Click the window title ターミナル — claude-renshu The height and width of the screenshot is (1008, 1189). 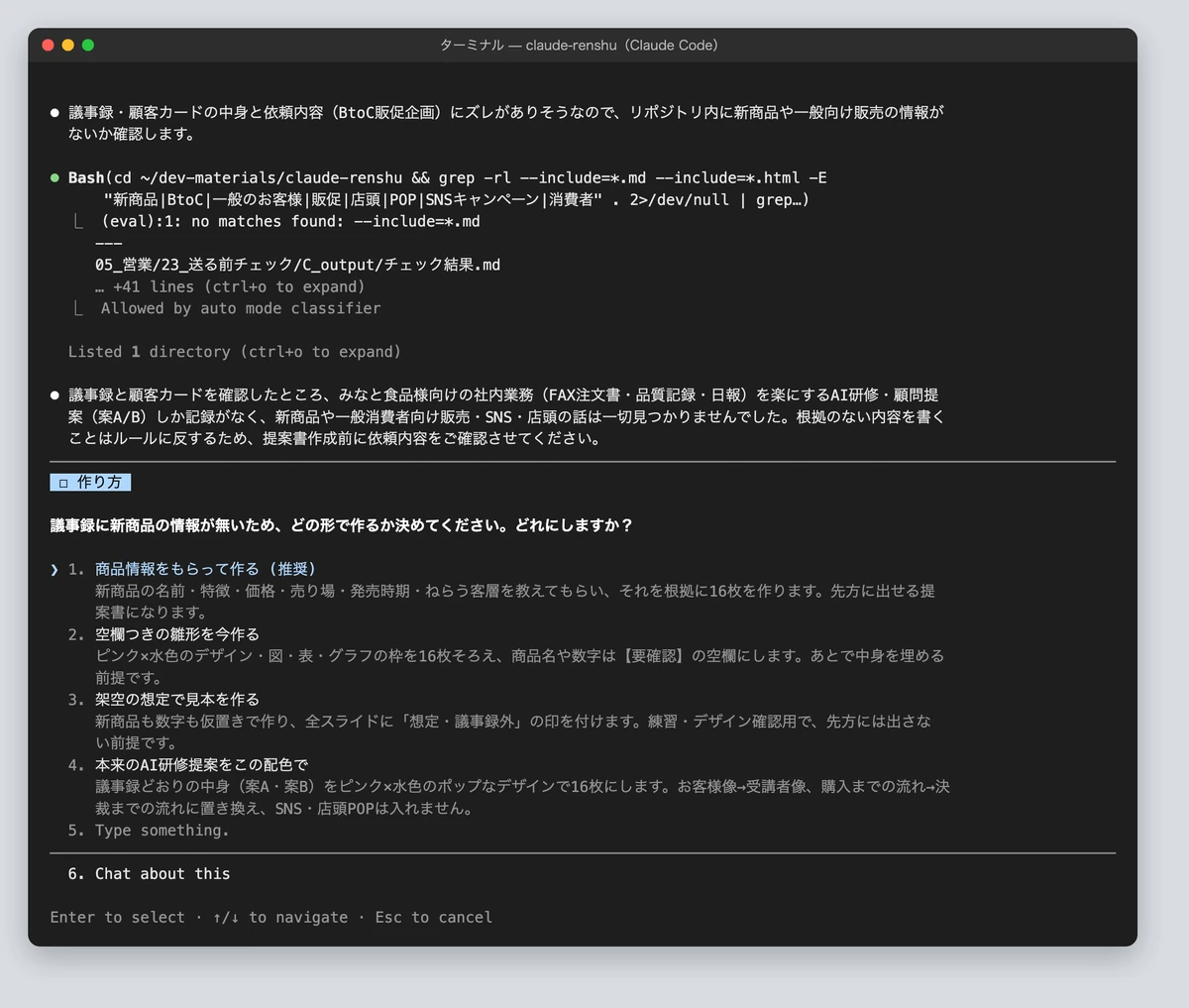(580, 45)
